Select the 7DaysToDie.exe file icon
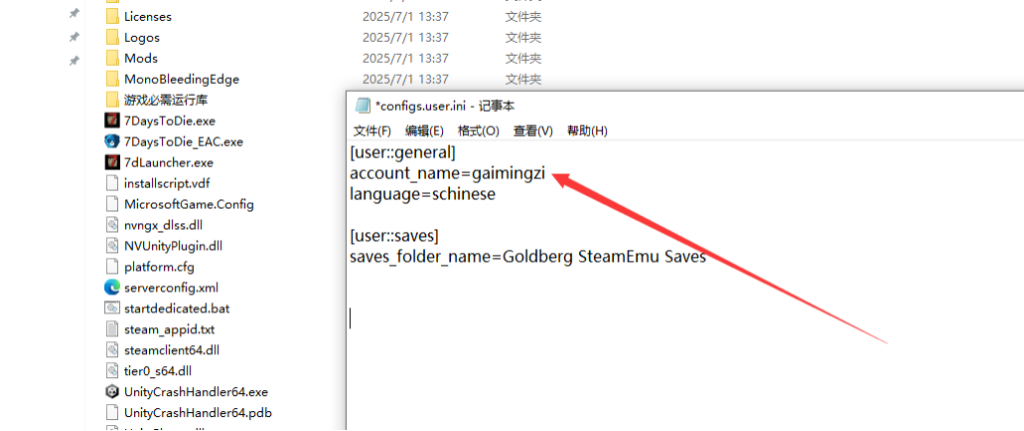The image size is (1024, 431). point(112,121)
